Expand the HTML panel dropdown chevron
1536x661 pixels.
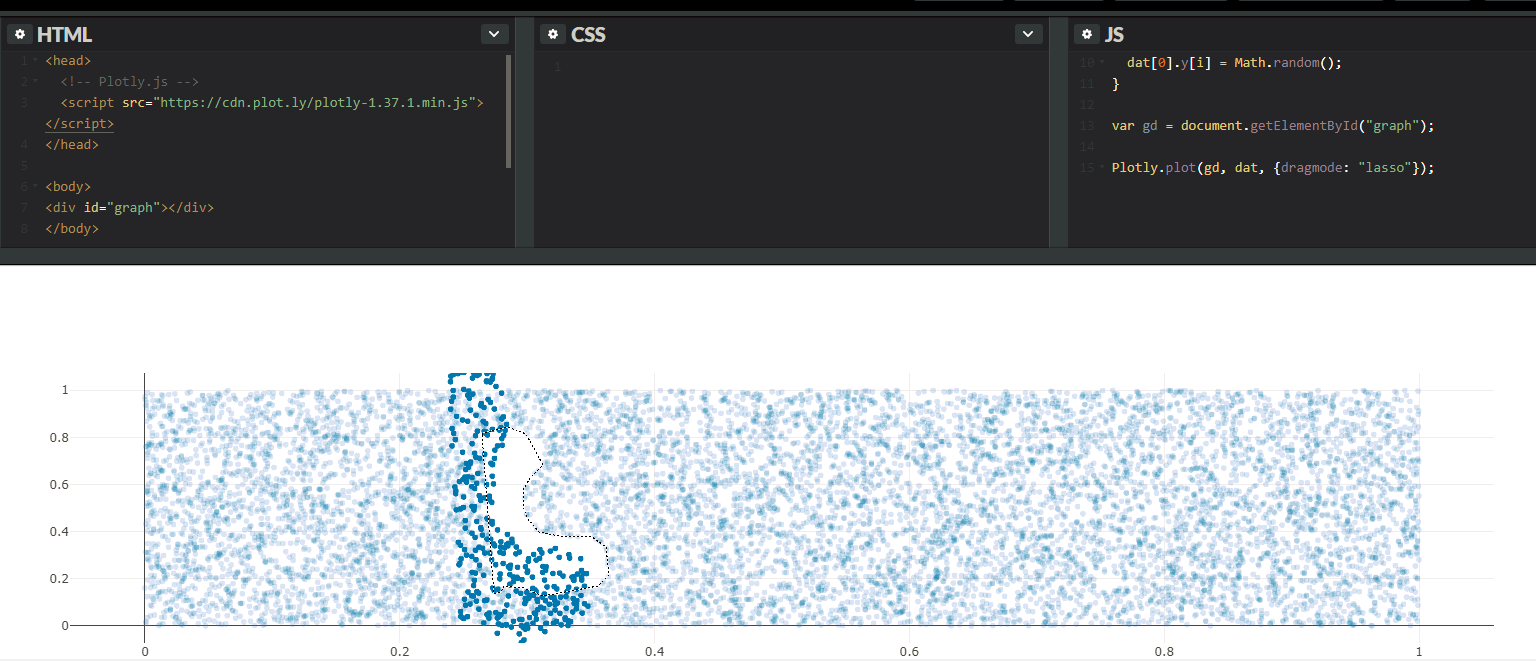494,34
